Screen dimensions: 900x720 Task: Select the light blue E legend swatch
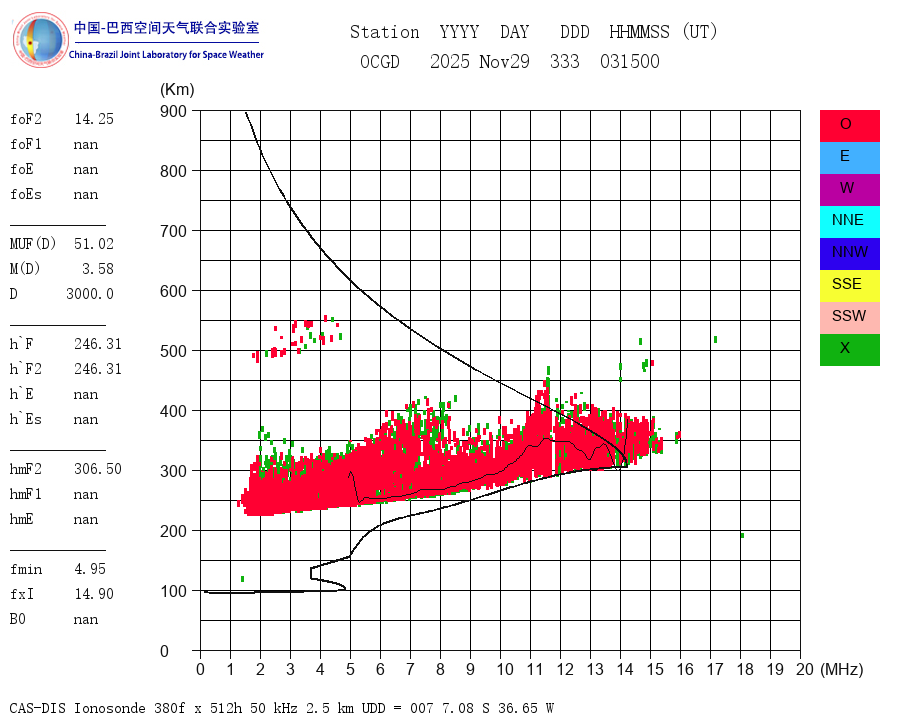[849, 157]
